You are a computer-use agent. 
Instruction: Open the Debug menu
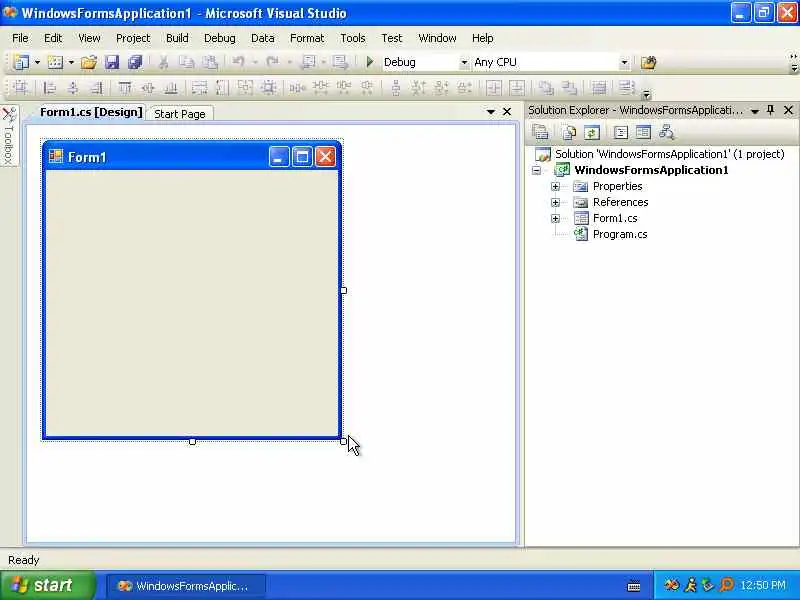pos(220,38)
